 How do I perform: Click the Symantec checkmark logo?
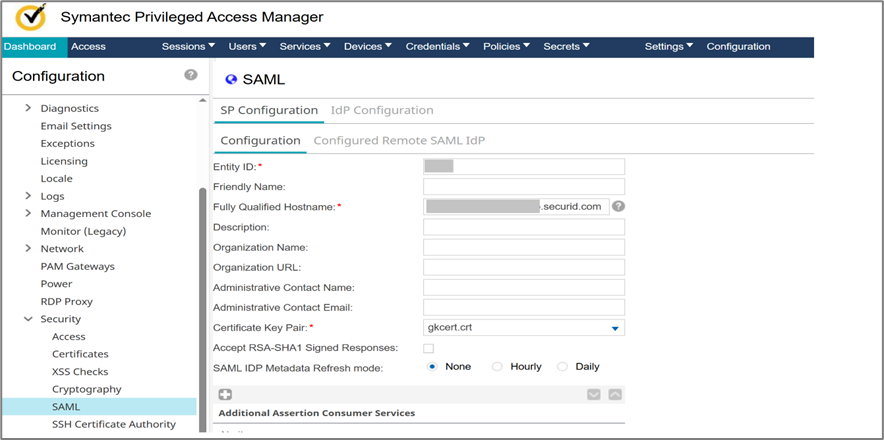click(33, 18)
